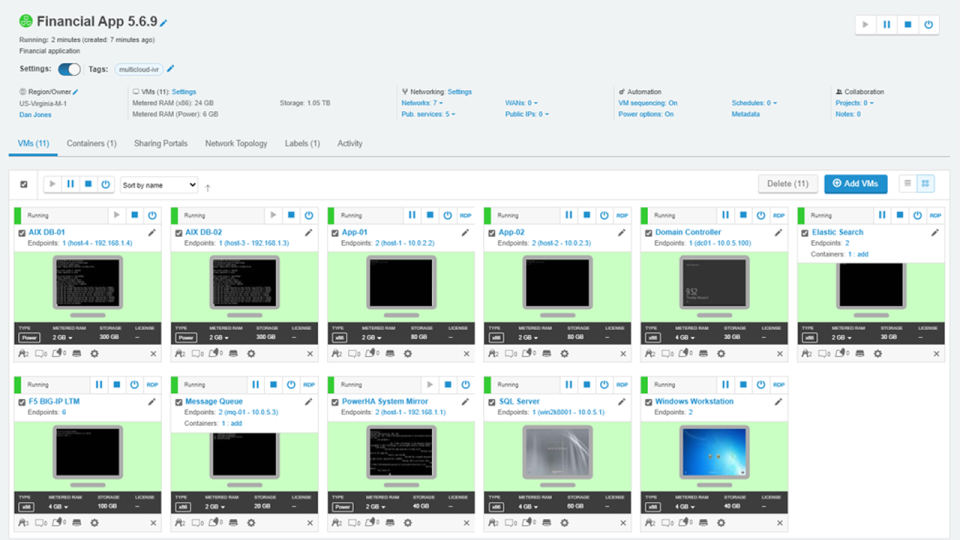The image size is (960, 540).
Task: Open settings gear for SQL Server
Action: 564,523
